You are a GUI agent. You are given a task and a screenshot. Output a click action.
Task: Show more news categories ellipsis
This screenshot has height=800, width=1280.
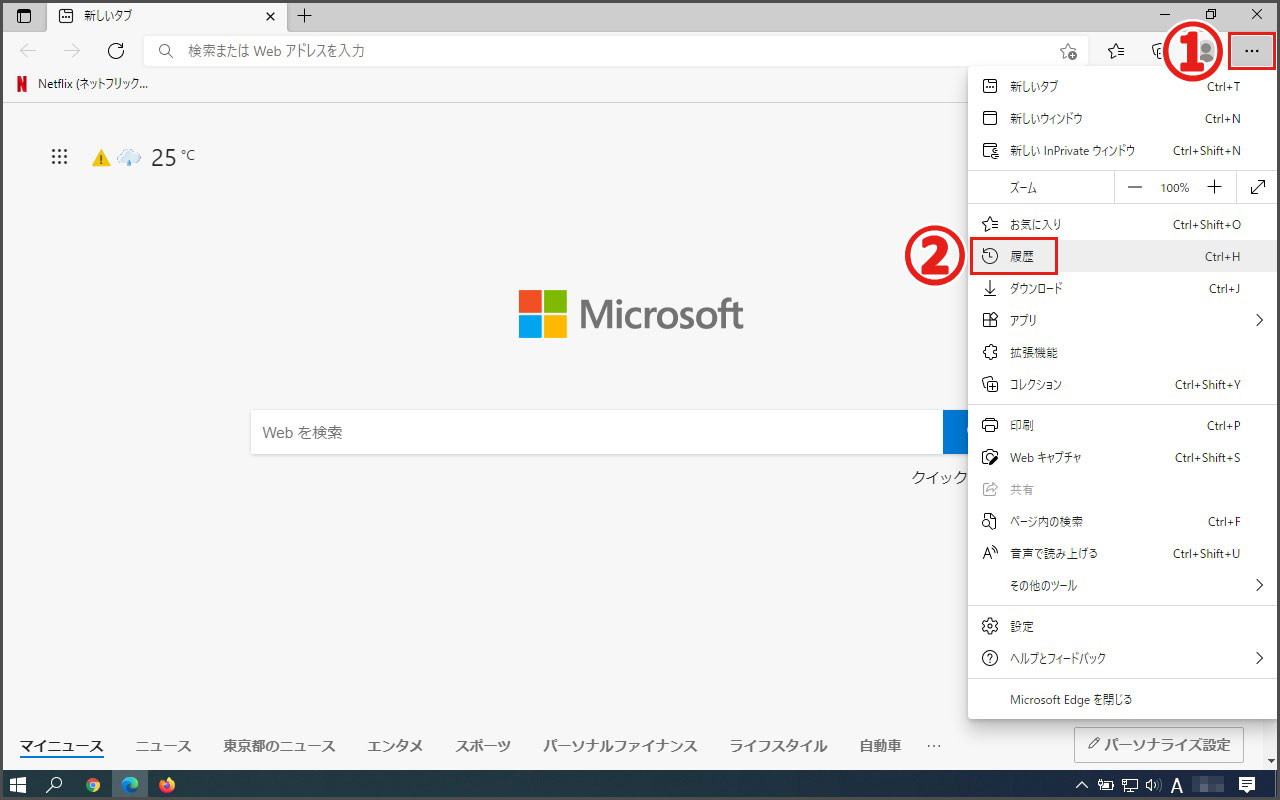[934, 746]
